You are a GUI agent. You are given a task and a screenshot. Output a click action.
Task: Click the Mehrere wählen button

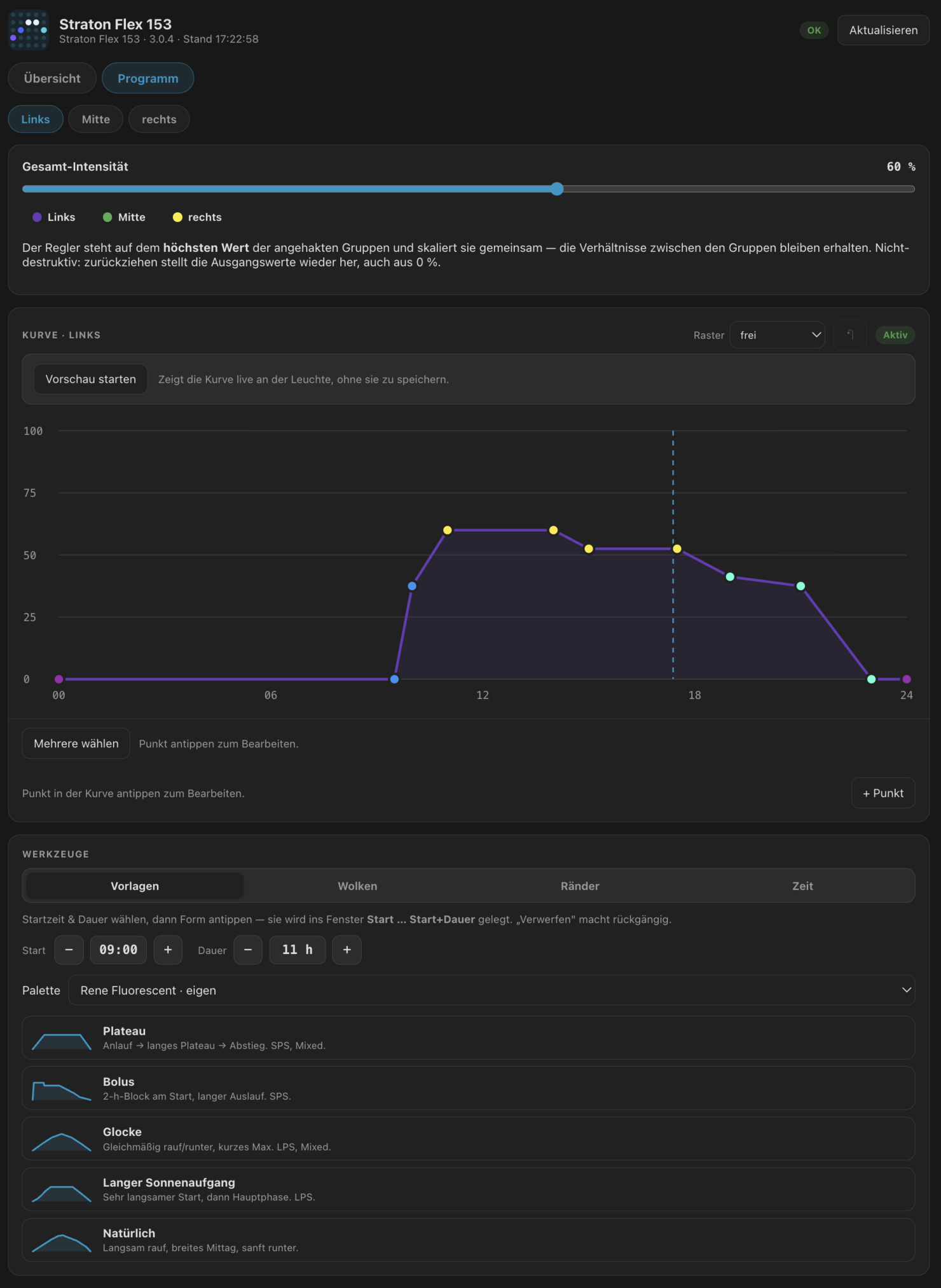click(x=76, y=744)
